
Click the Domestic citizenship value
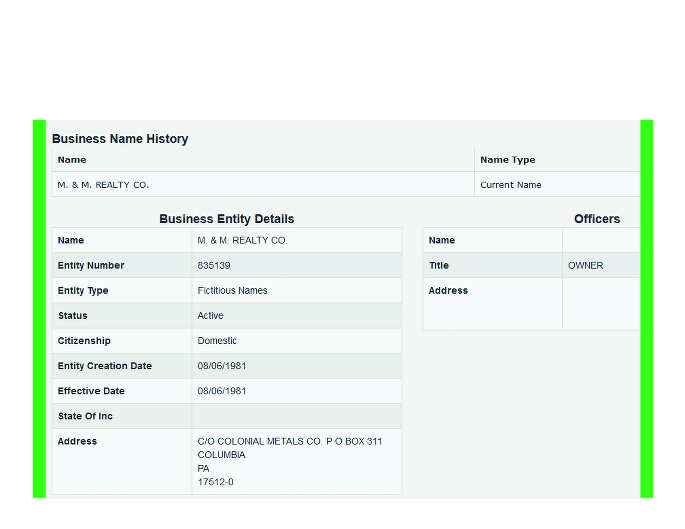point(217,341)
